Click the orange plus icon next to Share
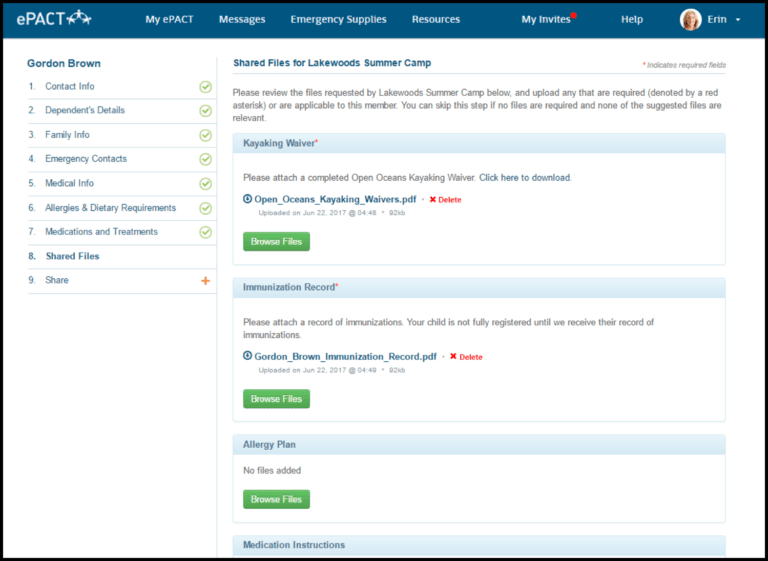768x561 pixels. [x=205, y=281]
